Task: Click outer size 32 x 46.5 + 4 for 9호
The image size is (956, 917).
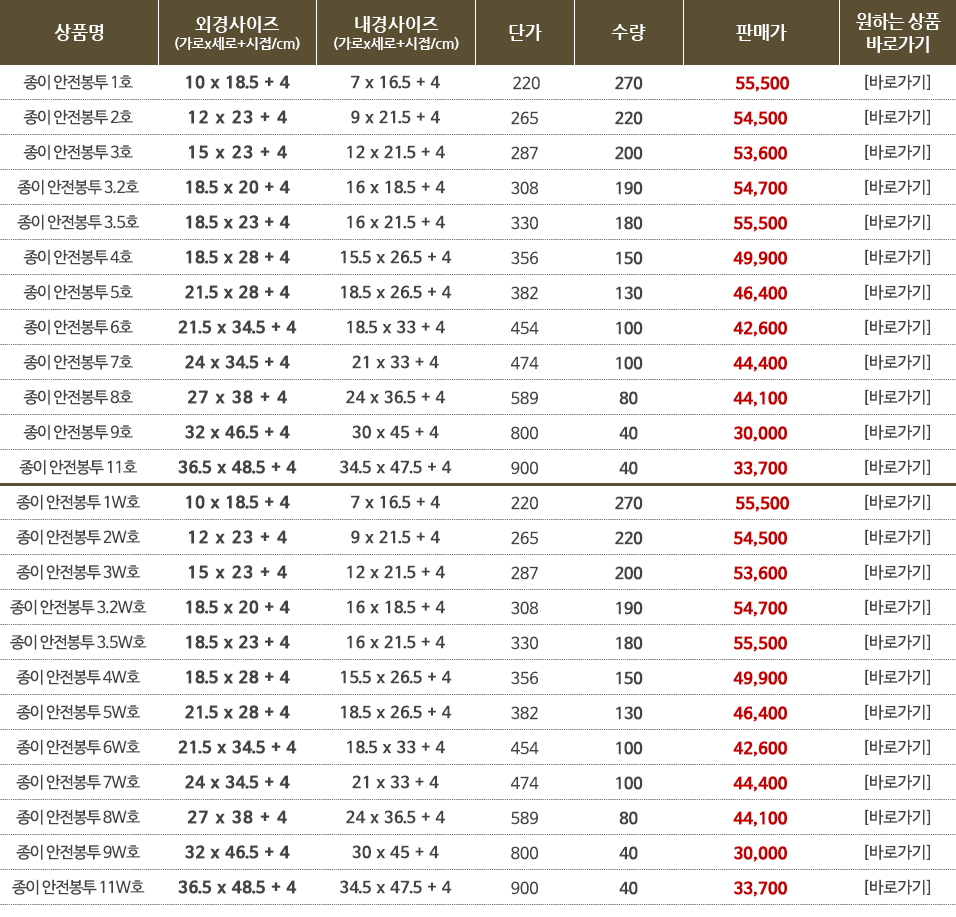Action: pyautogui.click(x=237, y=432)
